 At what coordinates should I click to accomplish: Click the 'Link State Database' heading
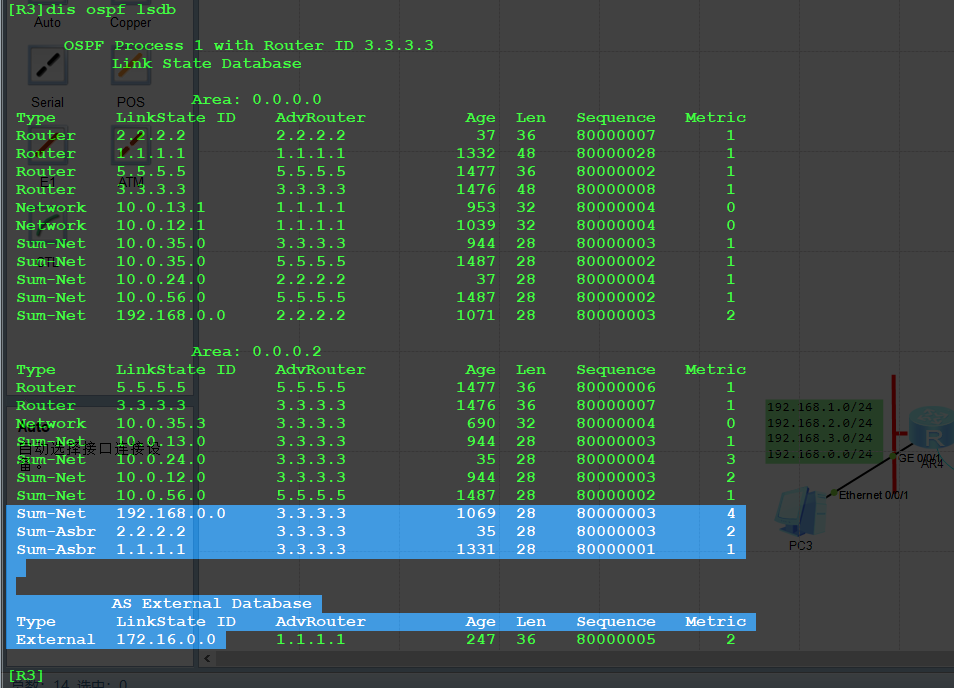point(206,64)
